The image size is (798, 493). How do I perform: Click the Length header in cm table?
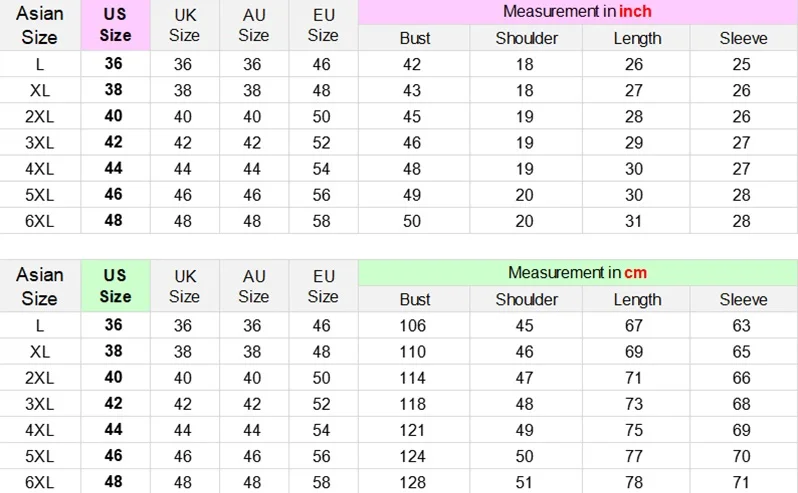(637, 299)
